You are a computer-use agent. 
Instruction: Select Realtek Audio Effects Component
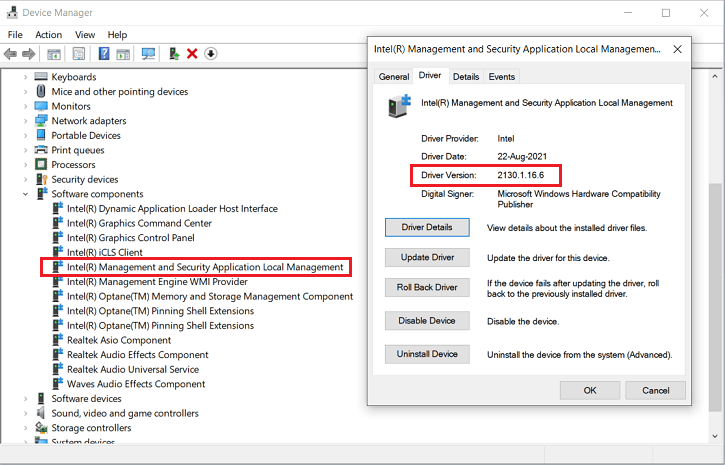[x=138, y=355]
